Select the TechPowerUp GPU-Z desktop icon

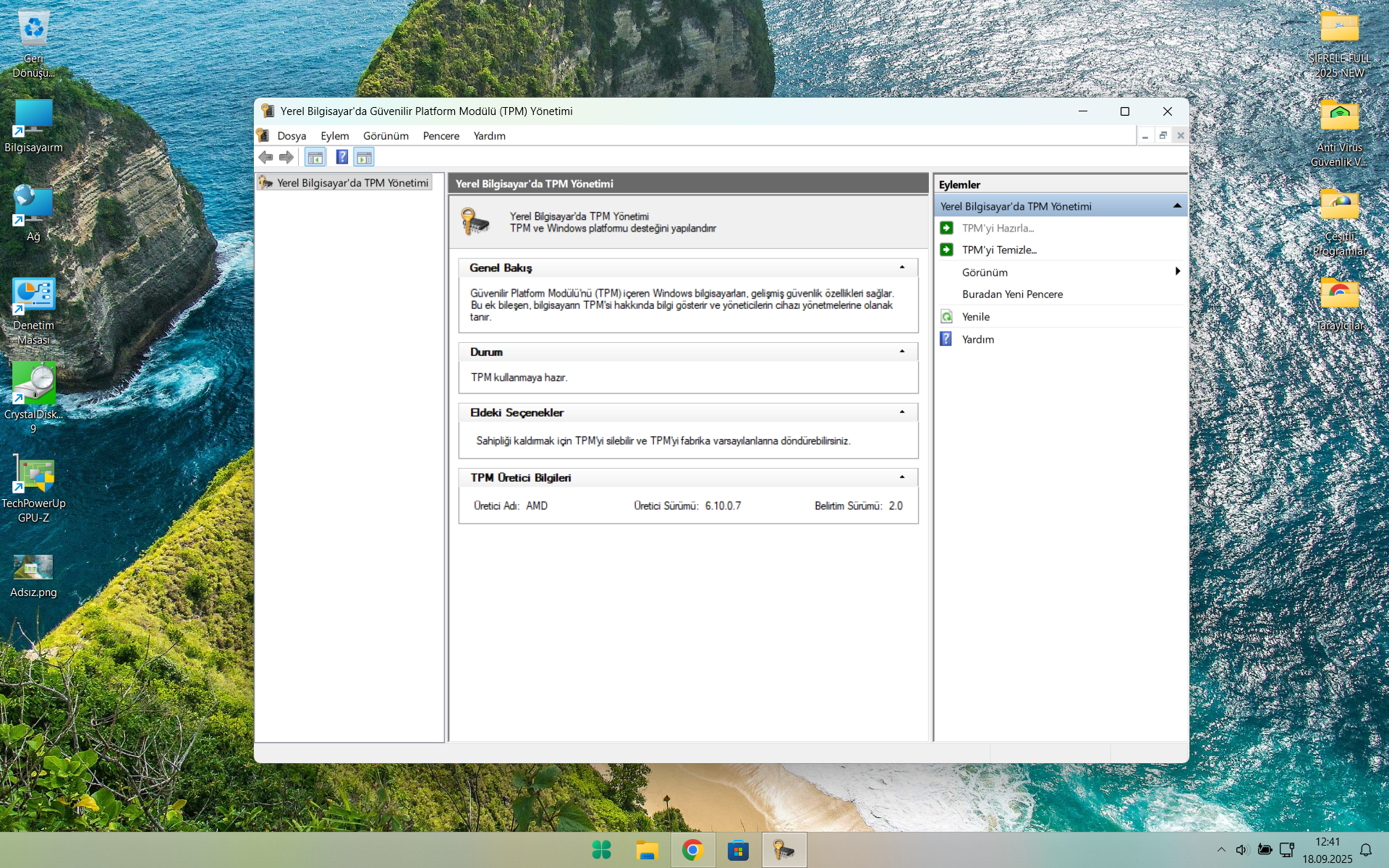[x=33, y=489]
